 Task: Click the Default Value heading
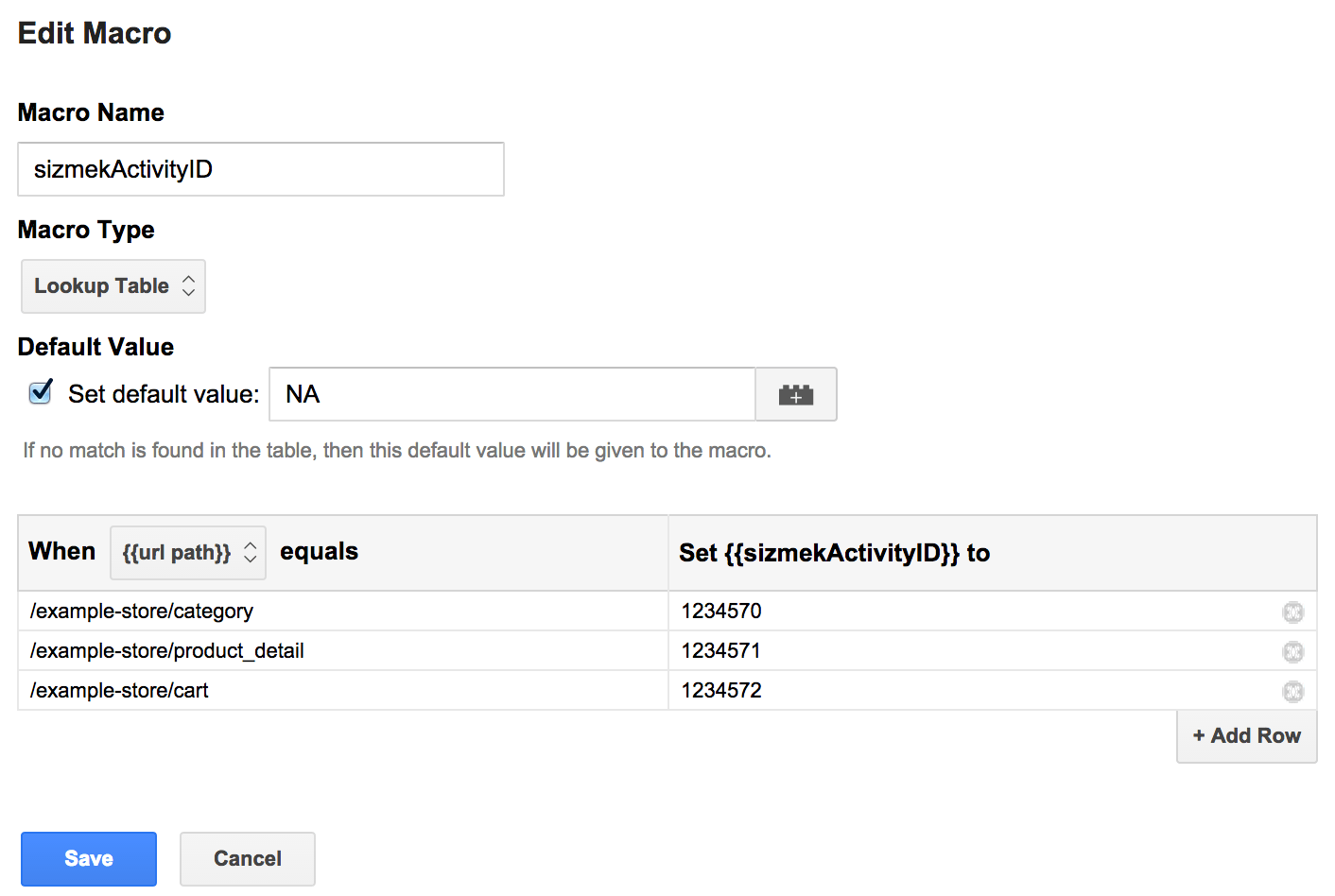[x=95, y=347]
